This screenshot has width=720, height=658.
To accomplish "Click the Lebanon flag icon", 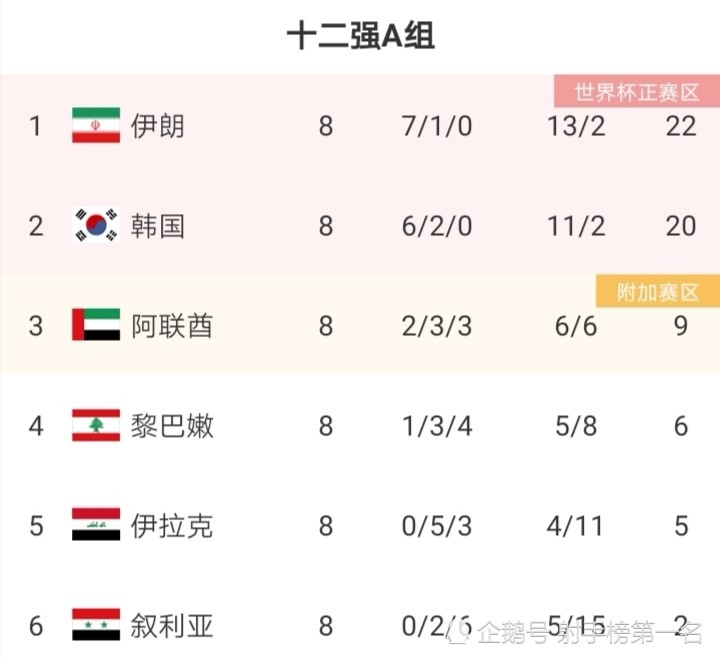I will tap(96, 425).
